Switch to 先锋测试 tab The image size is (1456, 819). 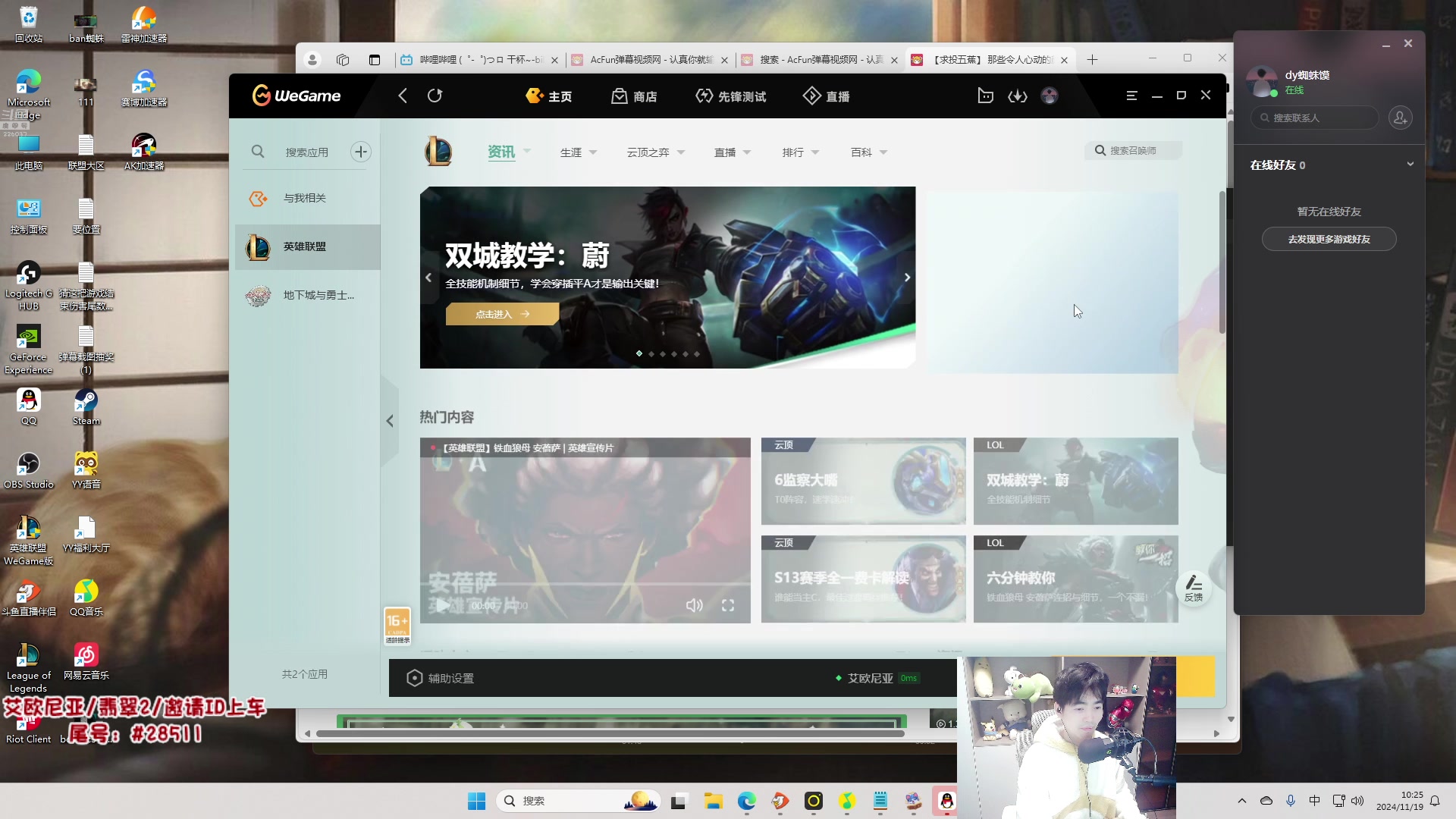click(731, 96)
